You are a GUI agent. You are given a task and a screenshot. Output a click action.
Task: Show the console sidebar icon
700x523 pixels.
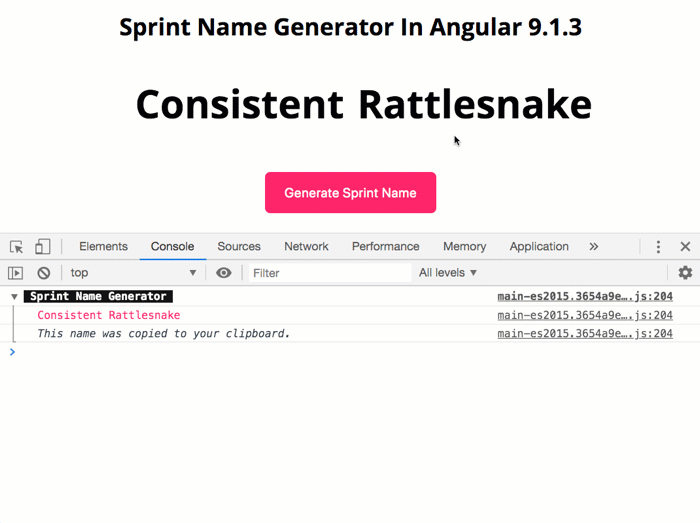(x=16, y=273)
